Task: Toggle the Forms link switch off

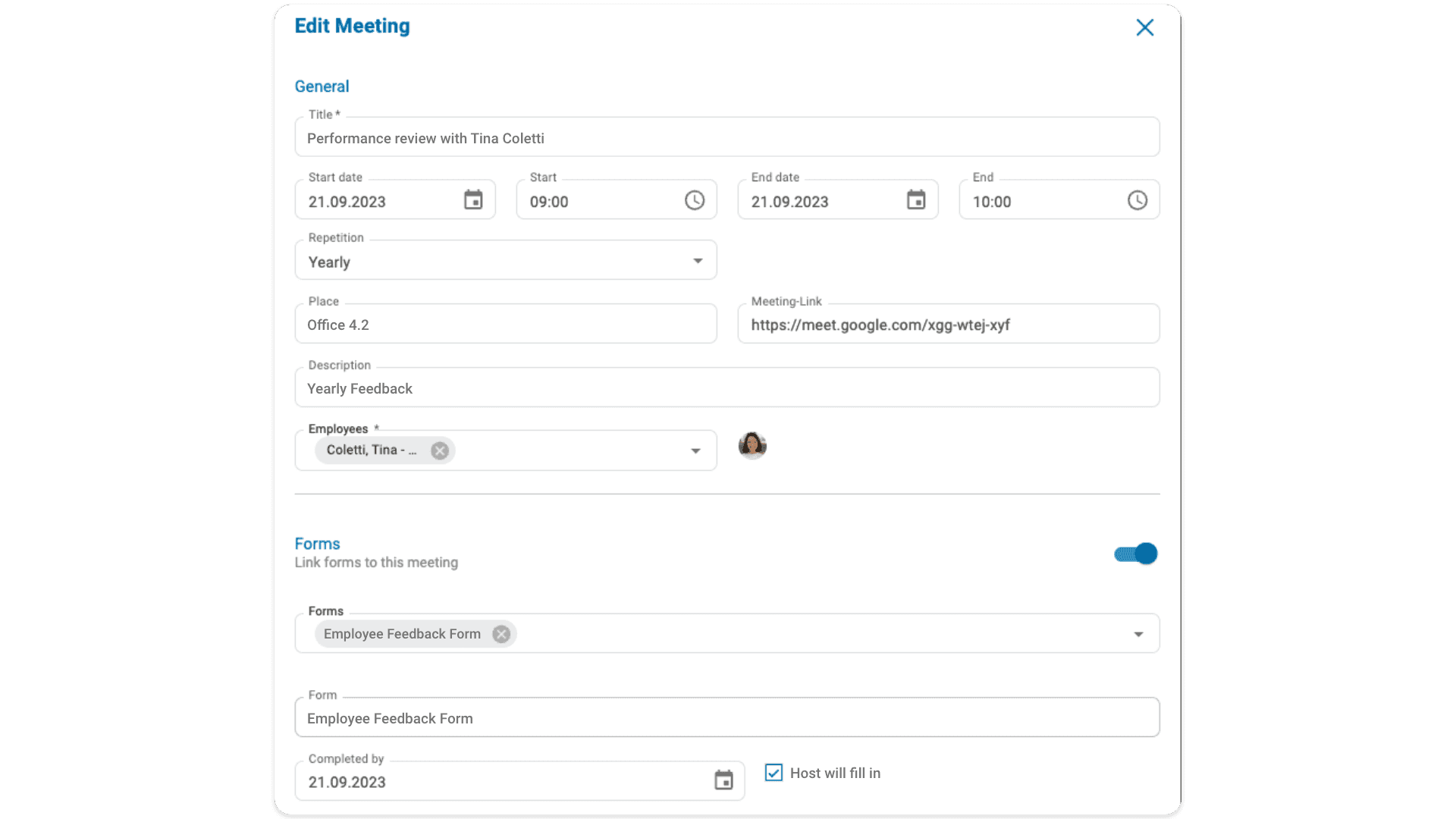Action: (x=1136, y=554)
